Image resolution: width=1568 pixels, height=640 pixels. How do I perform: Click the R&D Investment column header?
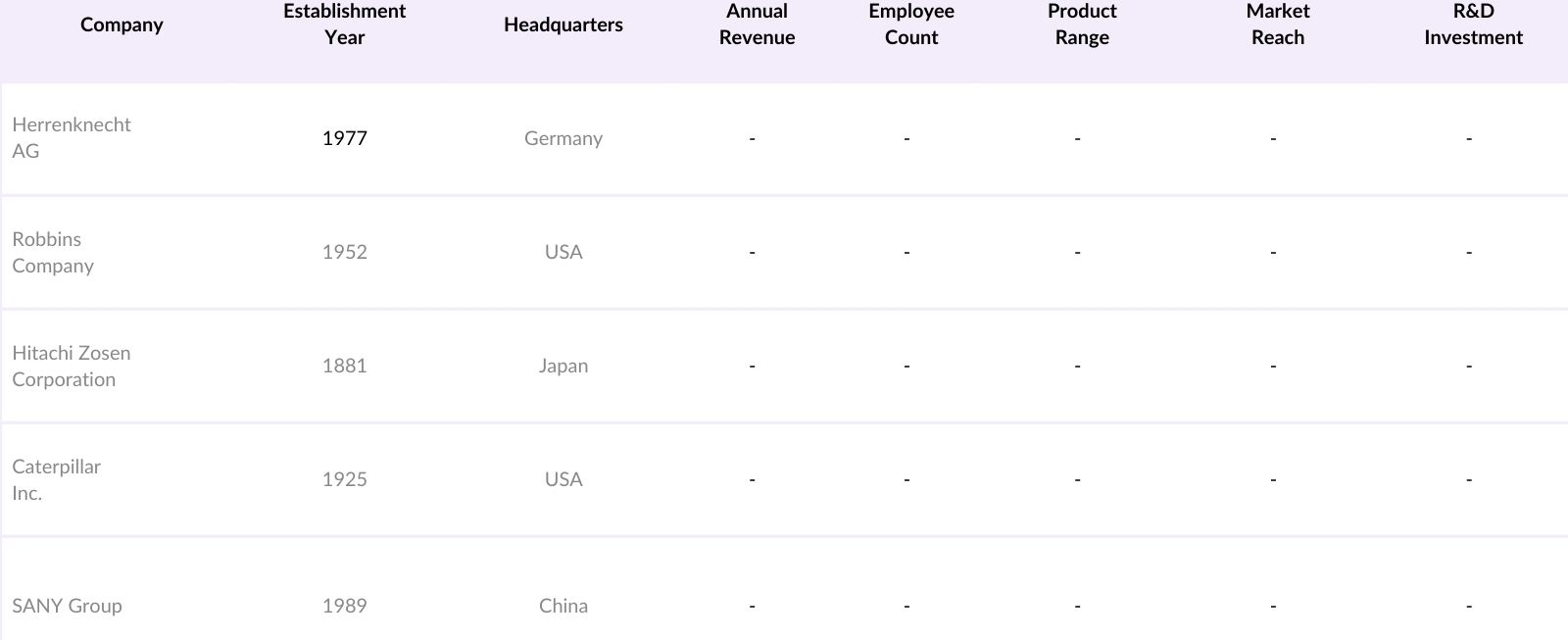click(x=1473, y=25)
